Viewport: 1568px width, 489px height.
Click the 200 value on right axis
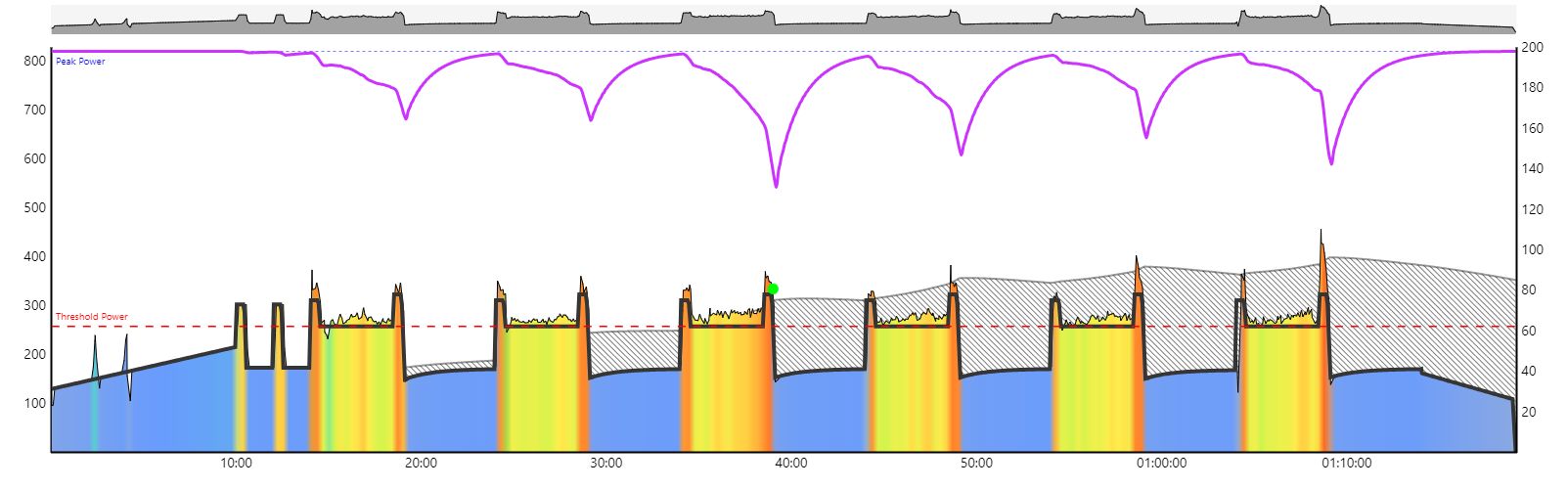(1532, 47)
